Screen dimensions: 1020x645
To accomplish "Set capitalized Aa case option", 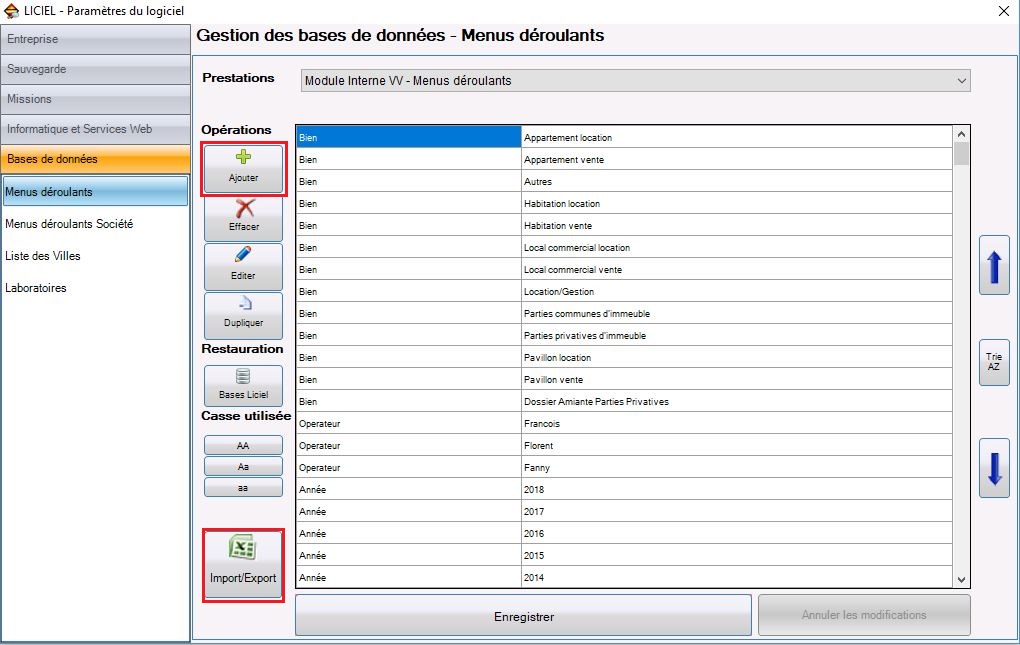I will (x=243, y=466).
